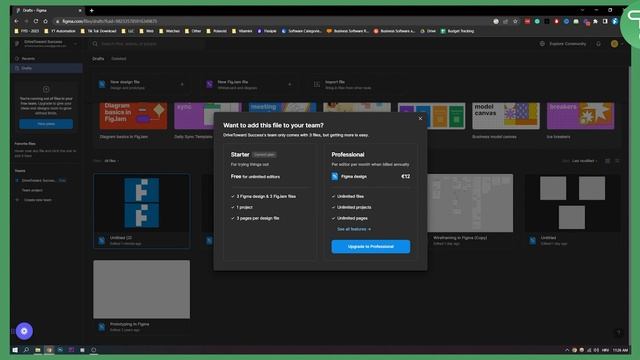Screen dimensions: 640x360
Task: Open the notifications bell icon
Action: (x=598, y=44)
